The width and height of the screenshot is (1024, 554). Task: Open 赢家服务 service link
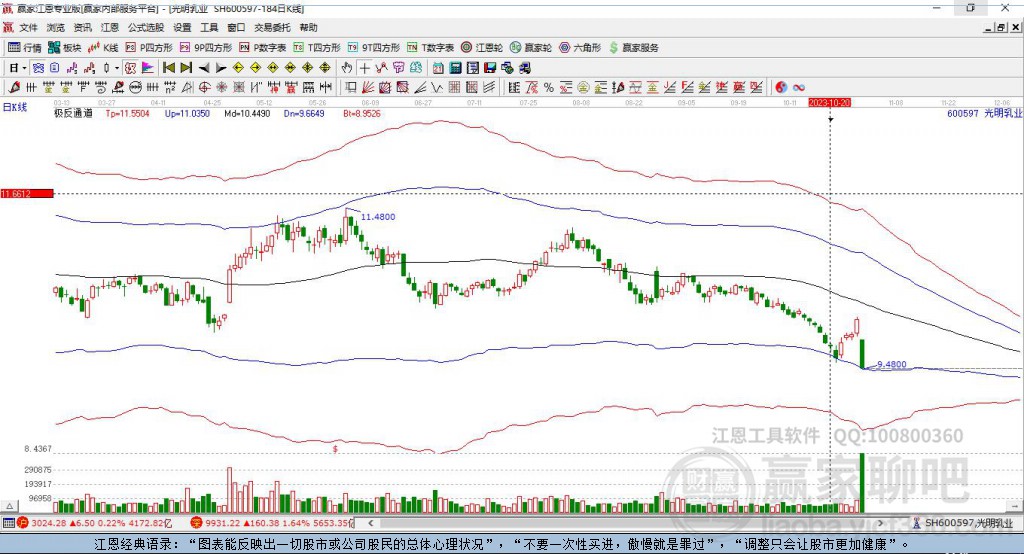point(633,48)
